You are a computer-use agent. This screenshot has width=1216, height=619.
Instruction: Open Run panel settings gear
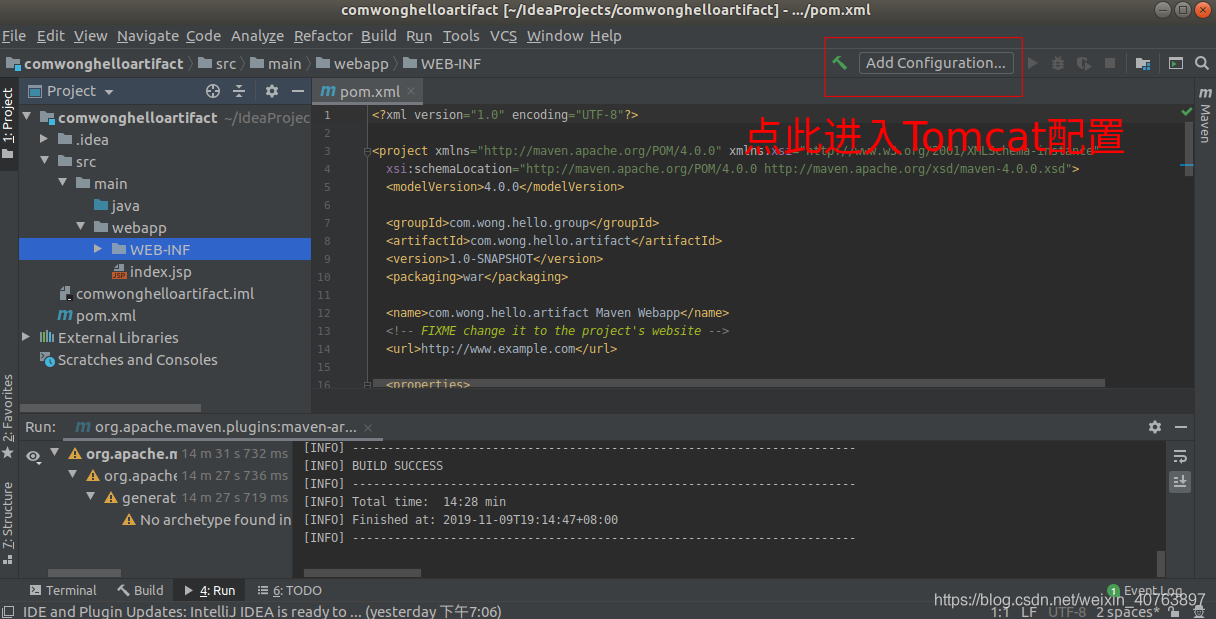point(1155,427)
